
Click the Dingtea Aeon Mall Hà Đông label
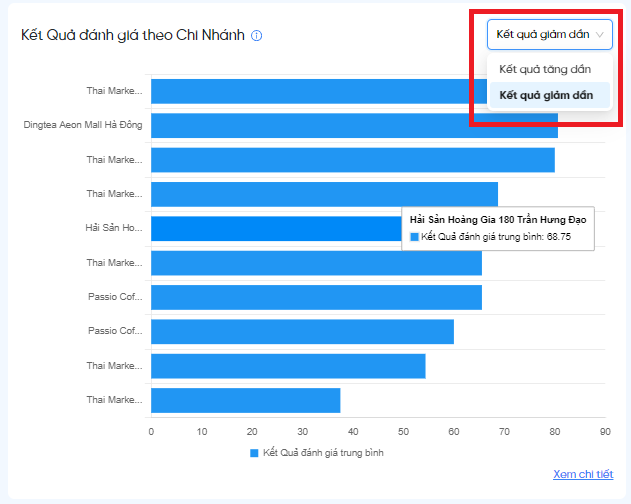pos(83,125)
